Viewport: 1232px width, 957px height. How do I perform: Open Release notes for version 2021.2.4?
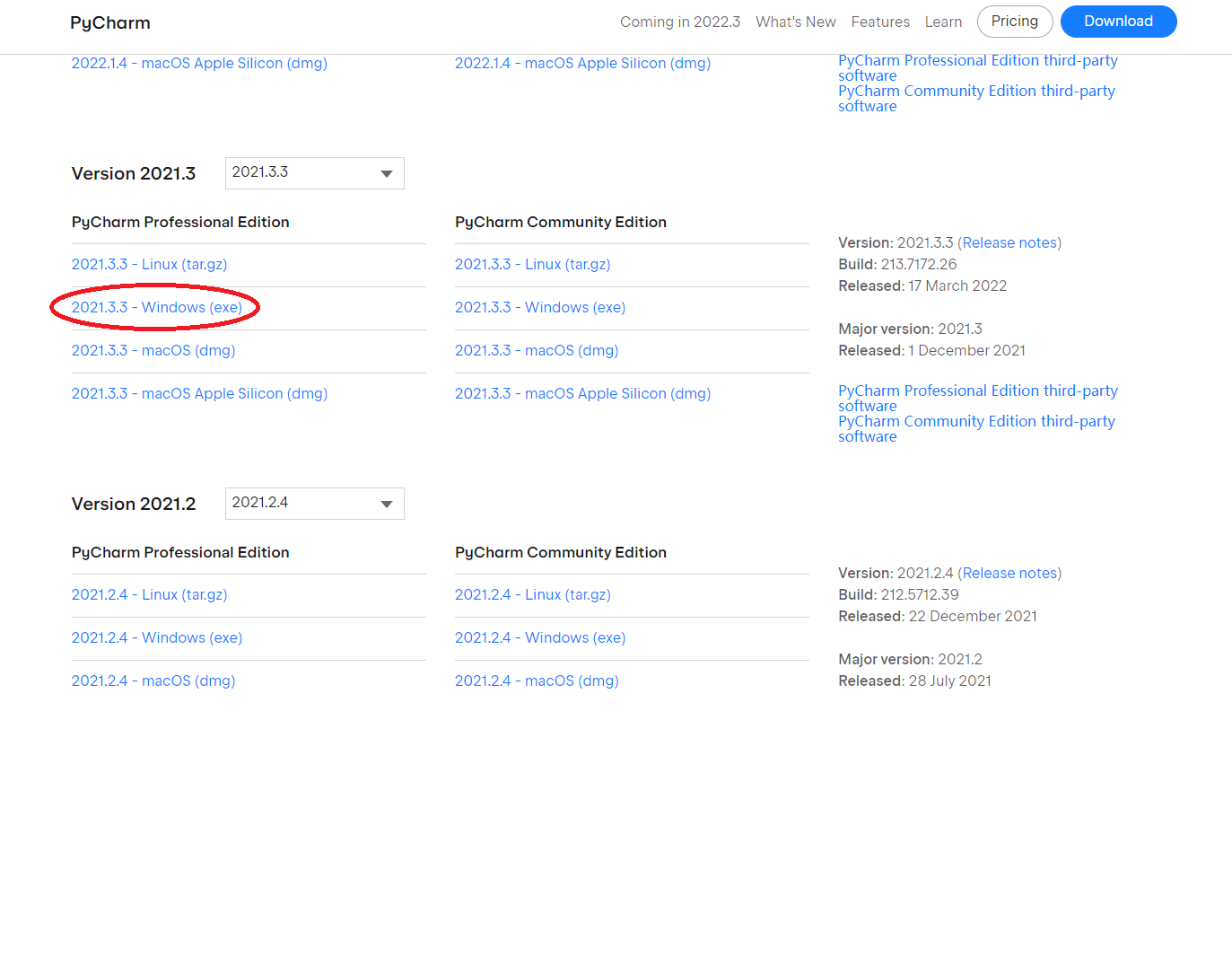pyautogui.click(x=1009, y=573)
